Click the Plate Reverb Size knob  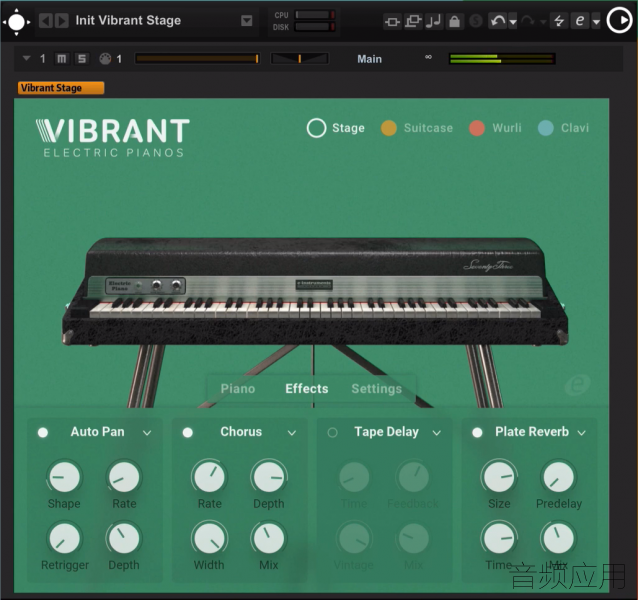pyautogui.click(x=499, y=477)
